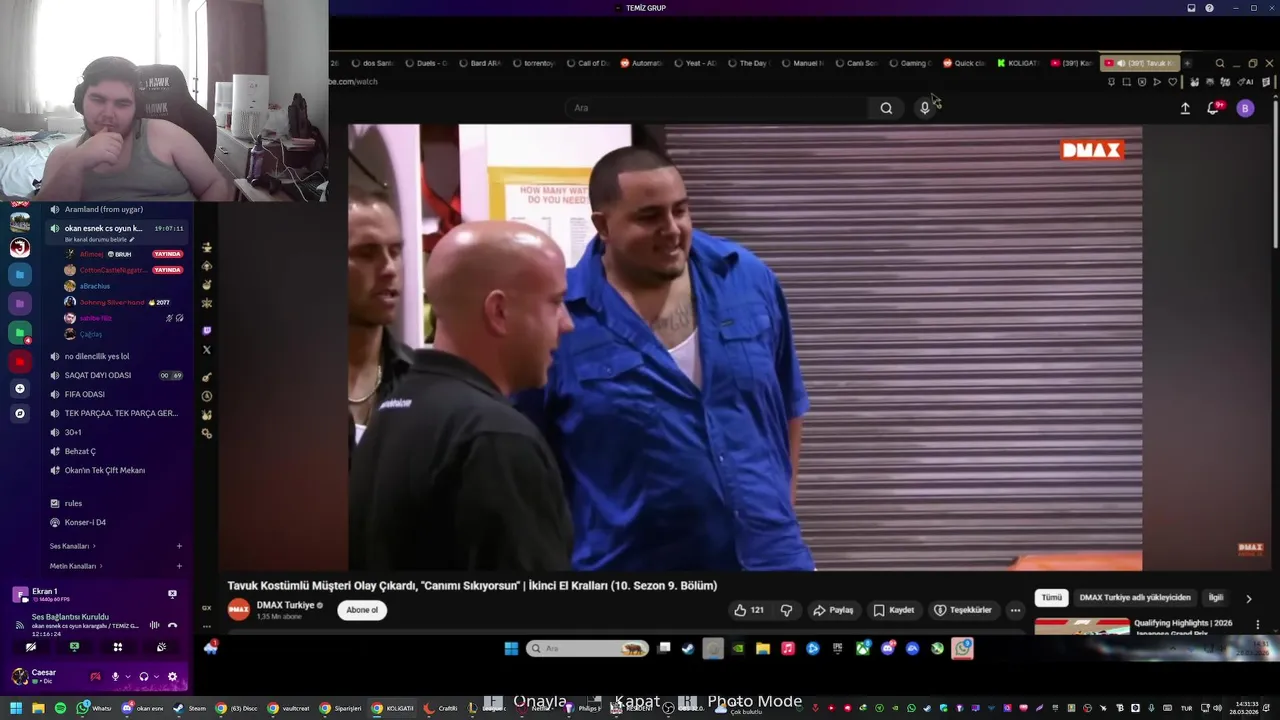Select the DMAX Türkiye adlı yükleyiciden chip
Viewport: 1280px width, 720px height.
coord(1135,597)
